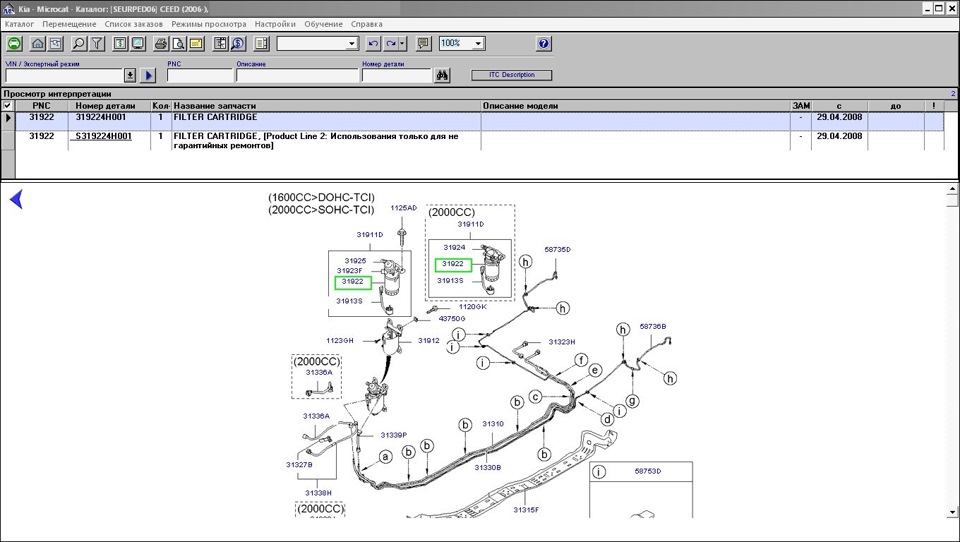This screenshot has height=542, width=960.
Task: Go to the catalog Home icon
Action: 38,43
